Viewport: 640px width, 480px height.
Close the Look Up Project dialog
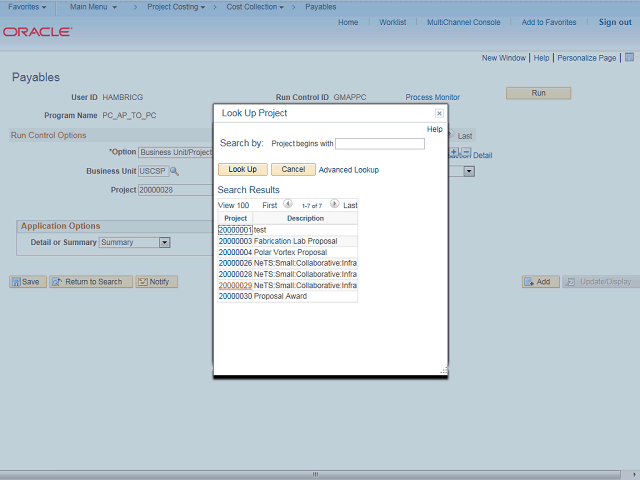click(x=439, y=114)
